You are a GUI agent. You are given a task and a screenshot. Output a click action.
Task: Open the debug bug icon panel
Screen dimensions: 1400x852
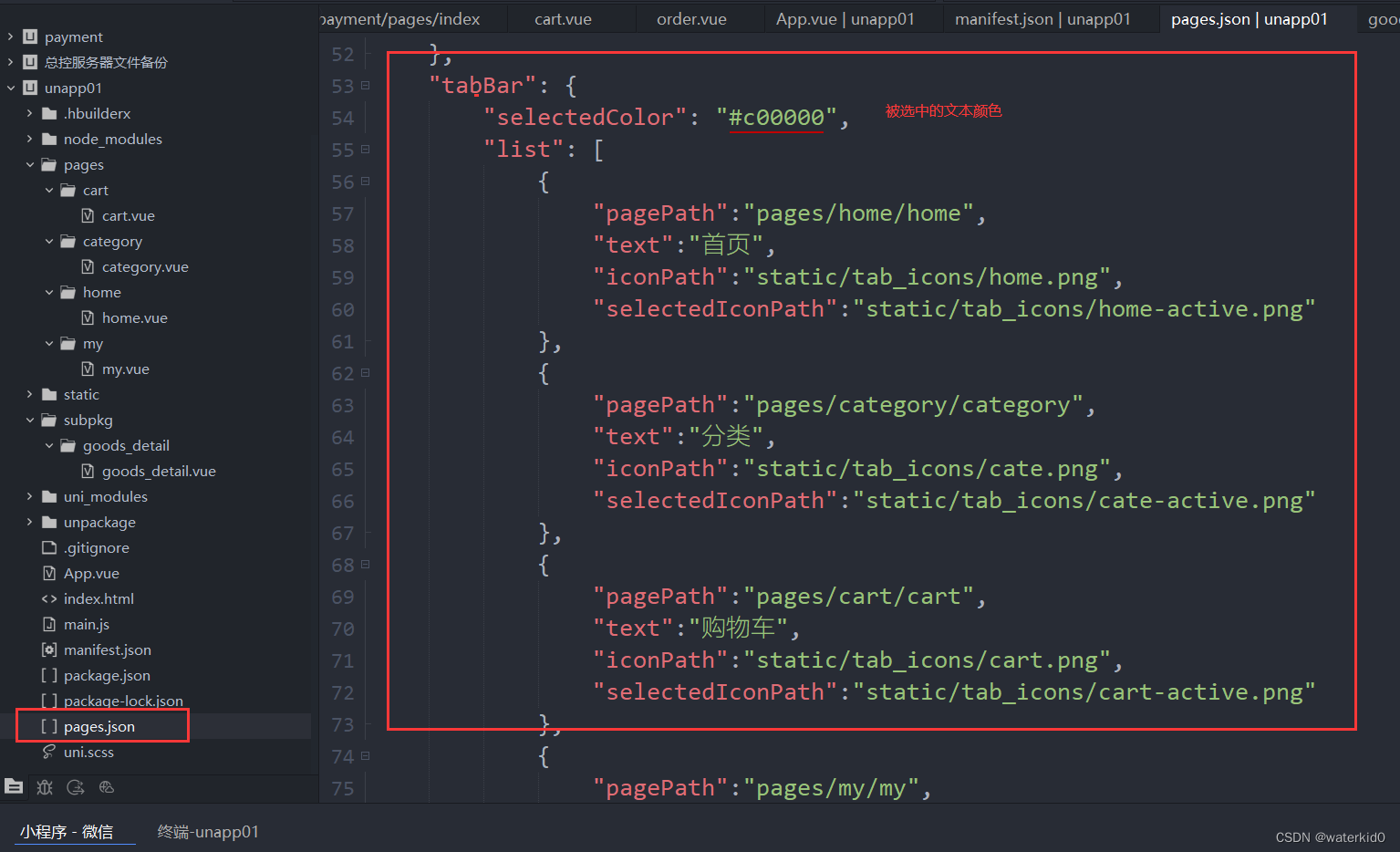[x=45, y=786]
